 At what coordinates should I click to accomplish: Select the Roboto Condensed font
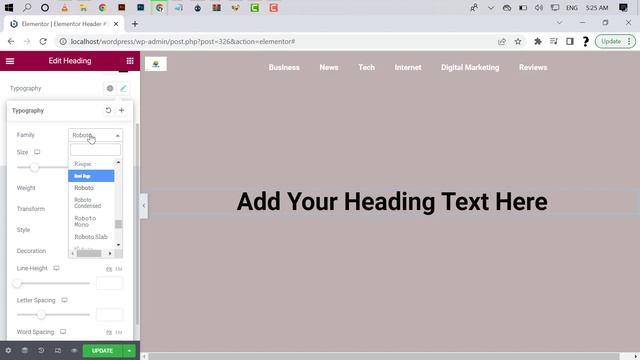[x=91, y=203]
